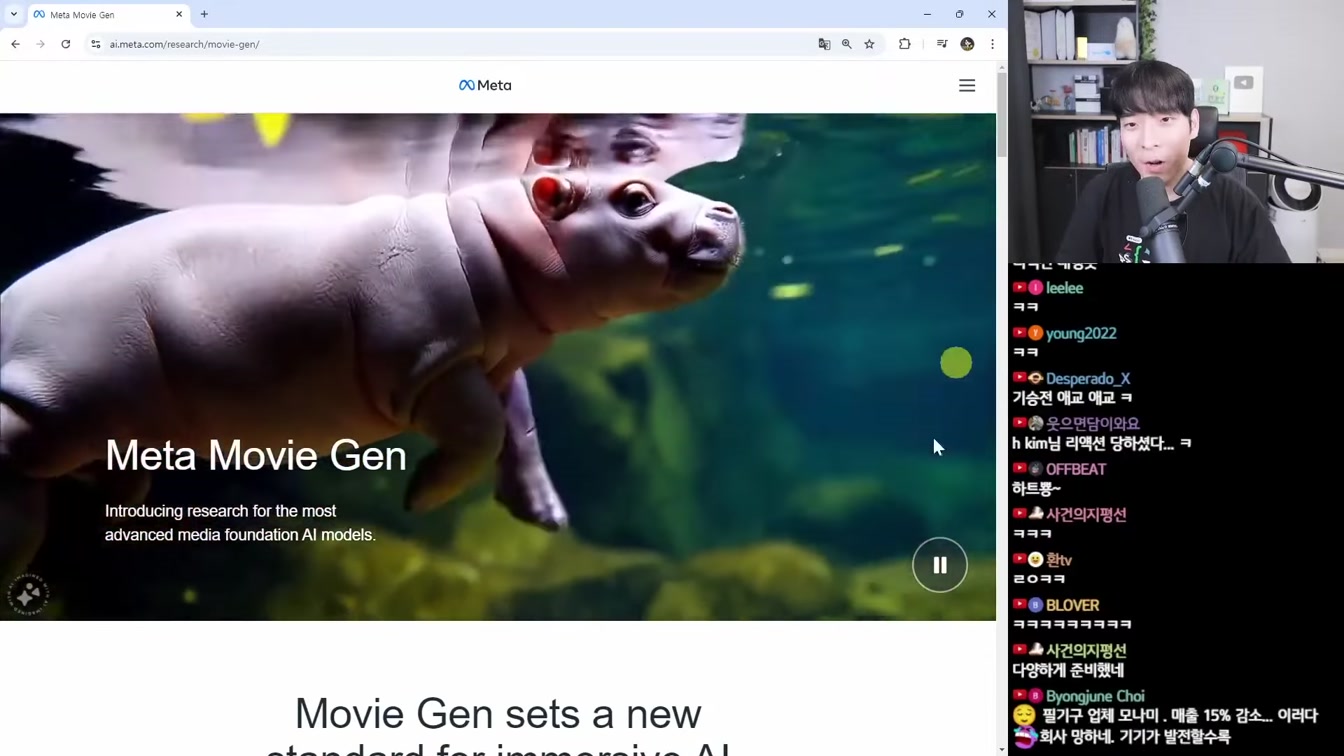Open the media control icon
Viewport: 1344px width, 756px height.
point(942,44)
